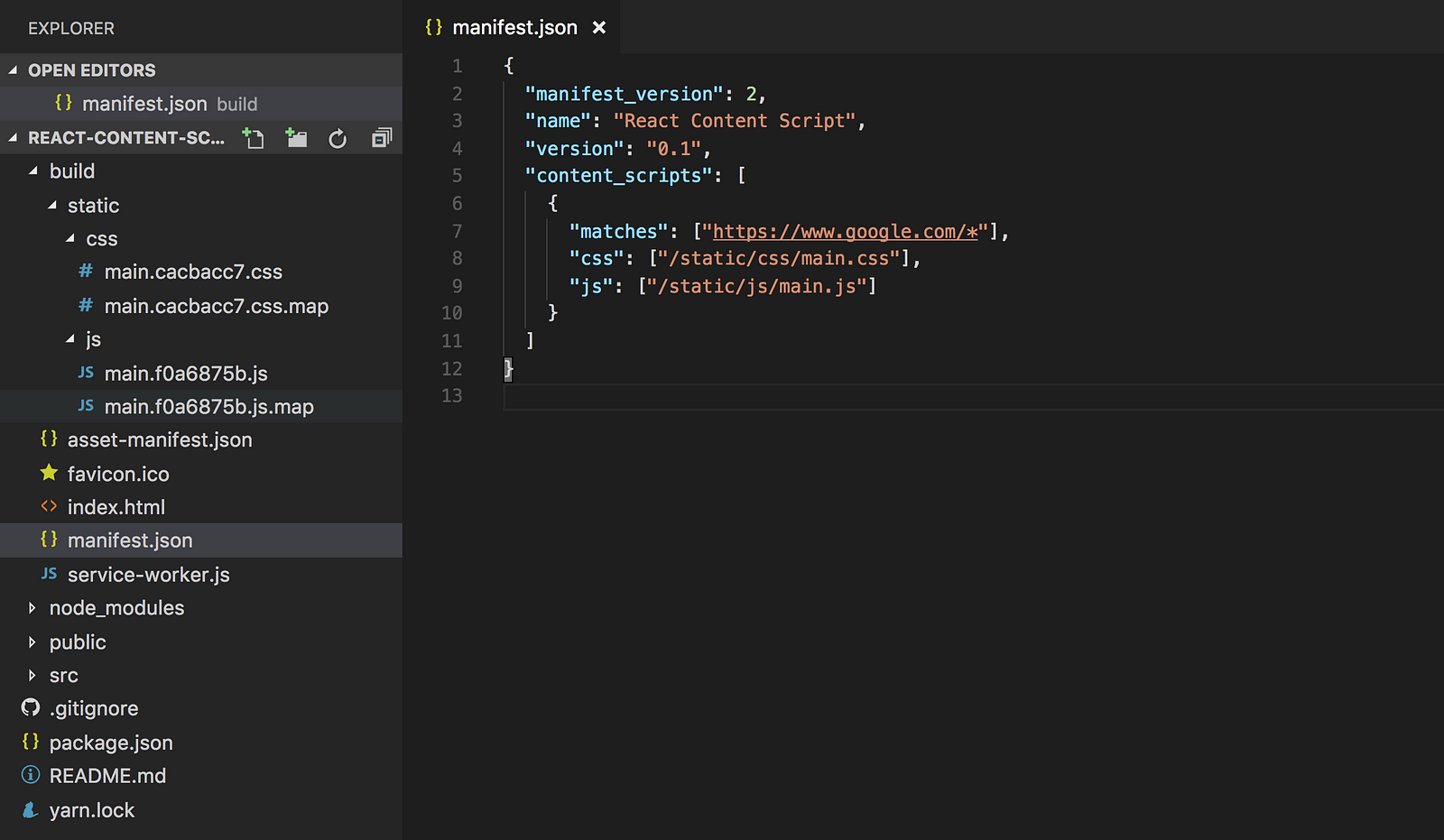Click the JS icon beside main.f0a6875b.js.map
Screen dimensions: 1444x840
click(86, 406)
